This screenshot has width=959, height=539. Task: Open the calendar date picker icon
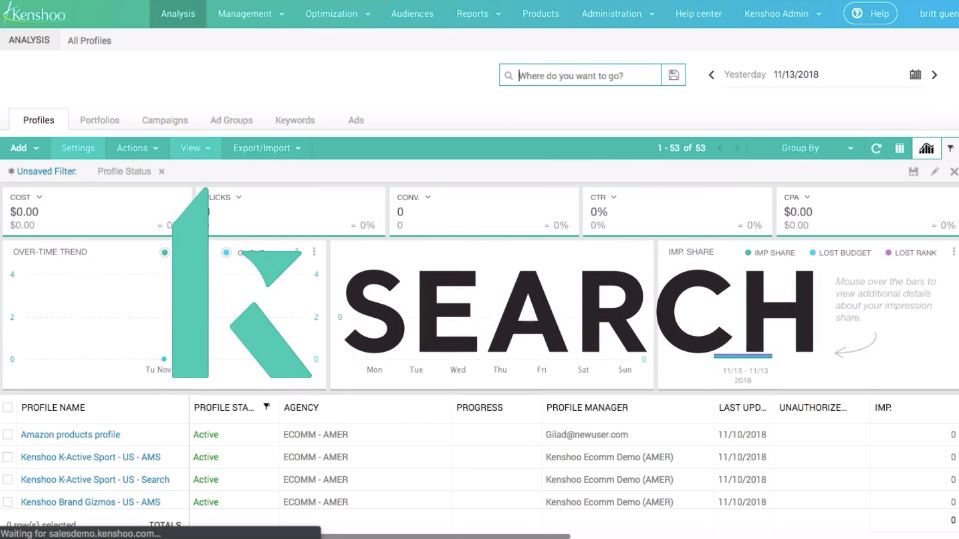click(x=915, y=75)
